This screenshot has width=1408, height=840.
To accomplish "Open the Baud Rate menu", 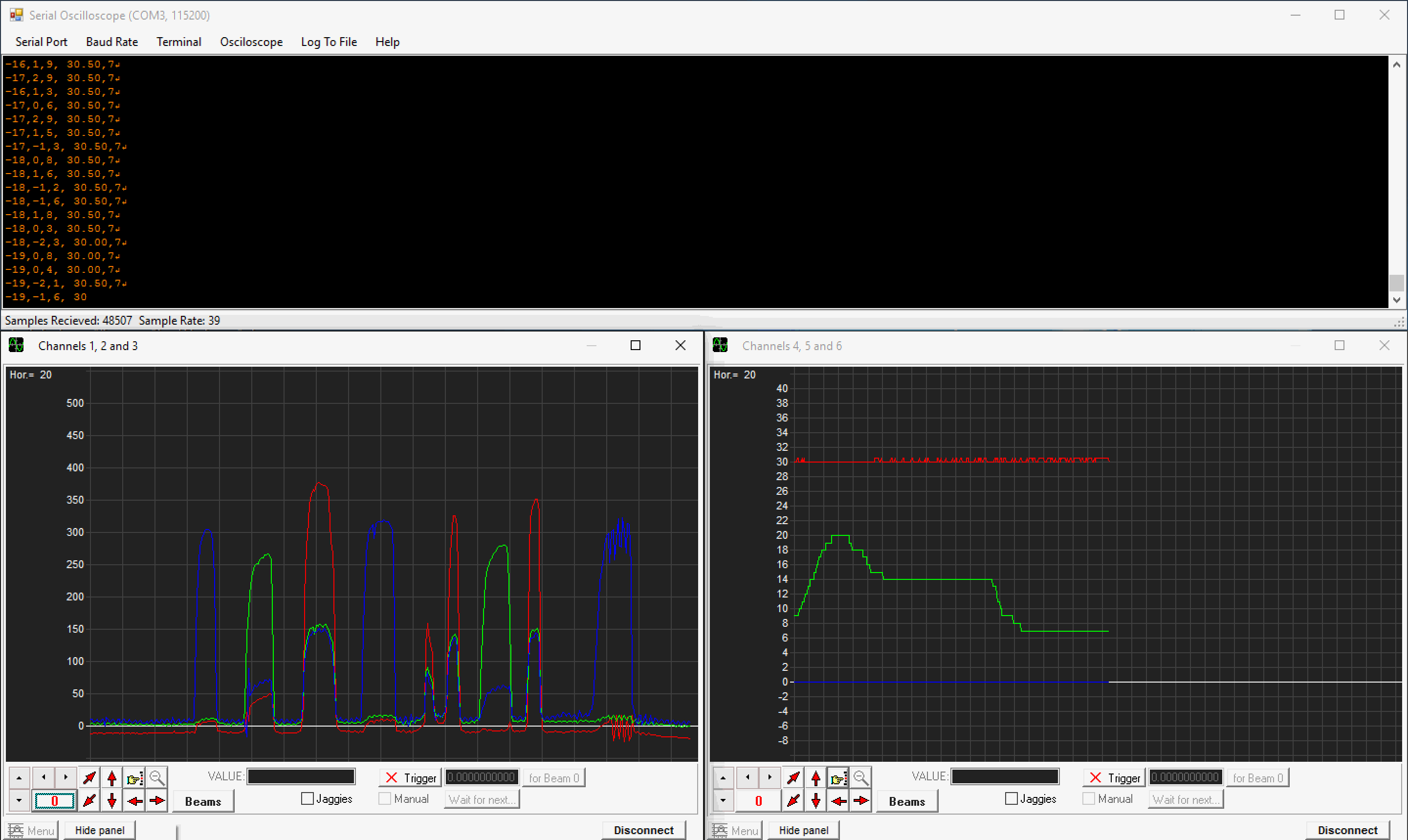I will point(111,42).
